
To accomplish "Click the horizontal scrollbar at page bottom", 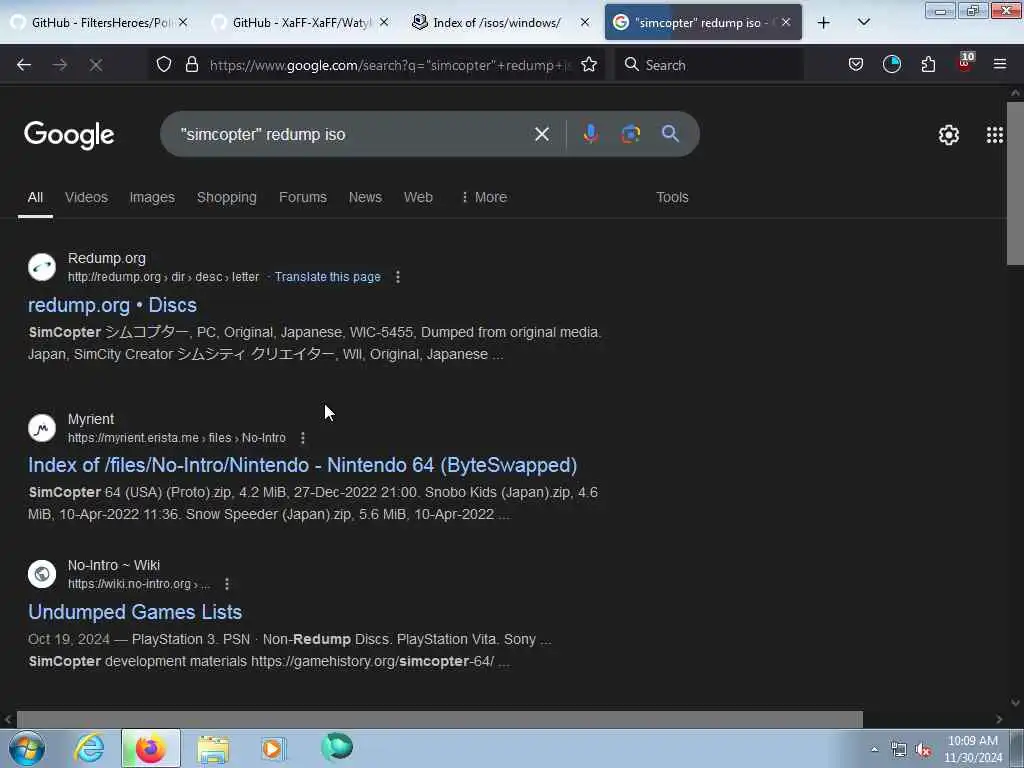I will tap(440, 719).
